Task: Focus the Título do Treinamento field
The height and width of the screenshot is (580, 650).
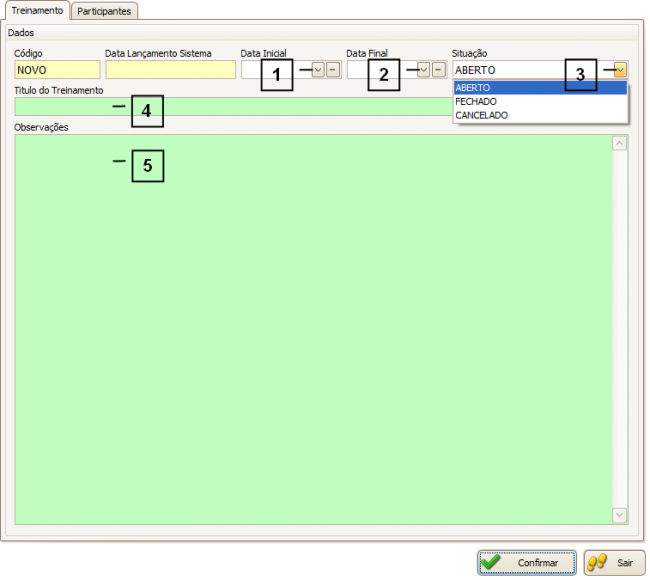Action: tap(230, 106)
